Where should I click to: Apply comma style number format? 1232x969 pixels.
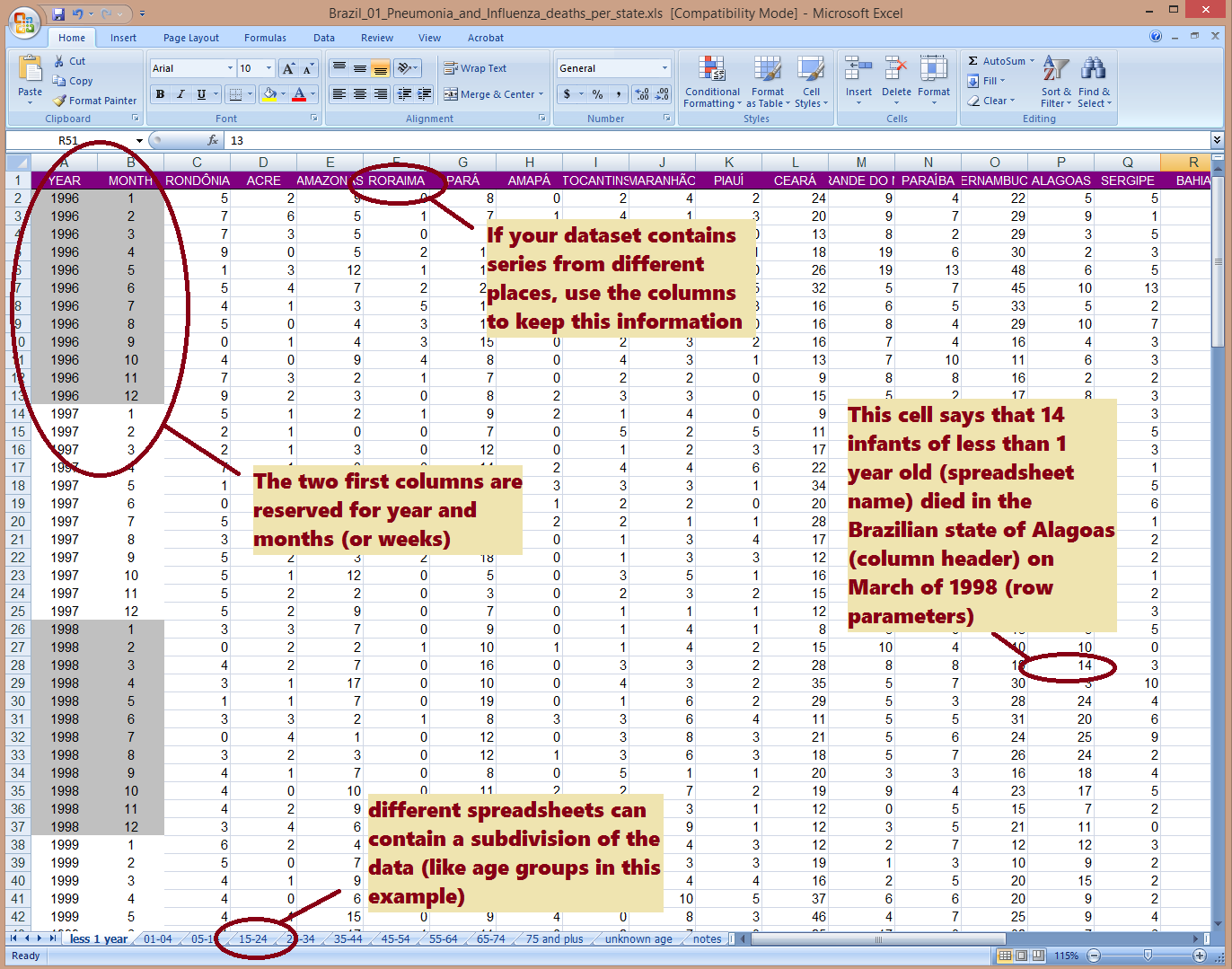coord(619,94)
